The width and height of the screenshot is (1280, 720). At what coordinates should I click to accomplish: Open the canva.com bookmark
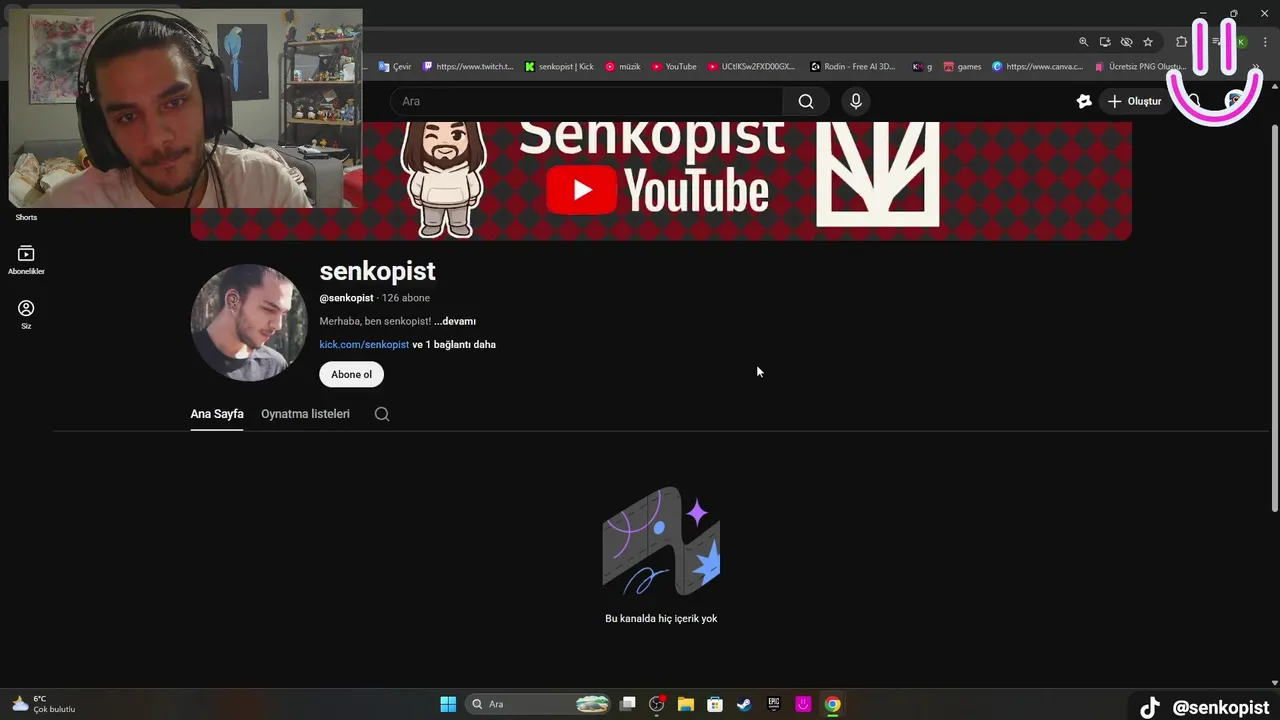point(1038,67)
